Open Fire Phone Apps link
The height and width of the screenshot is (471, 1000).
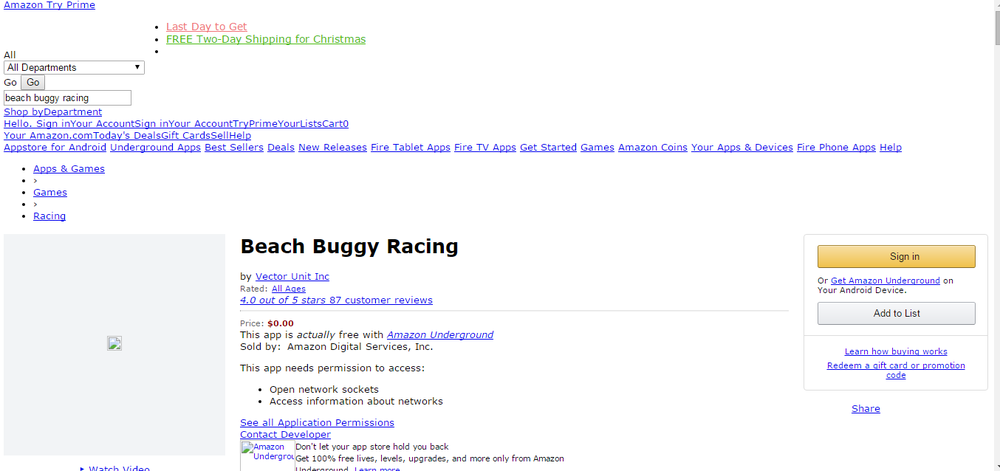coord(836,147)
